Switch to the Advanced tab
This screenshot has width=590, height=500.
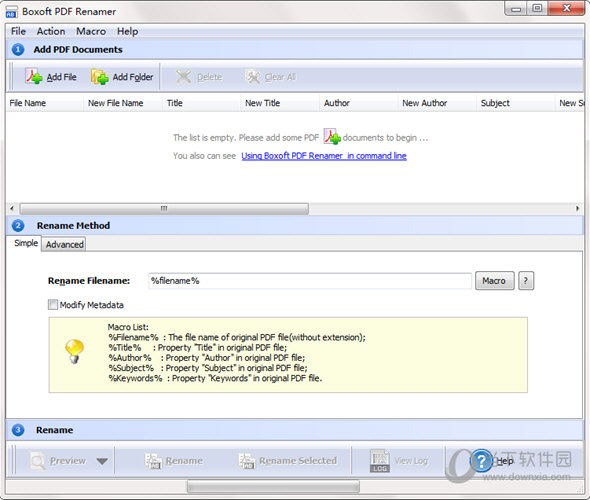click(64, 245)
